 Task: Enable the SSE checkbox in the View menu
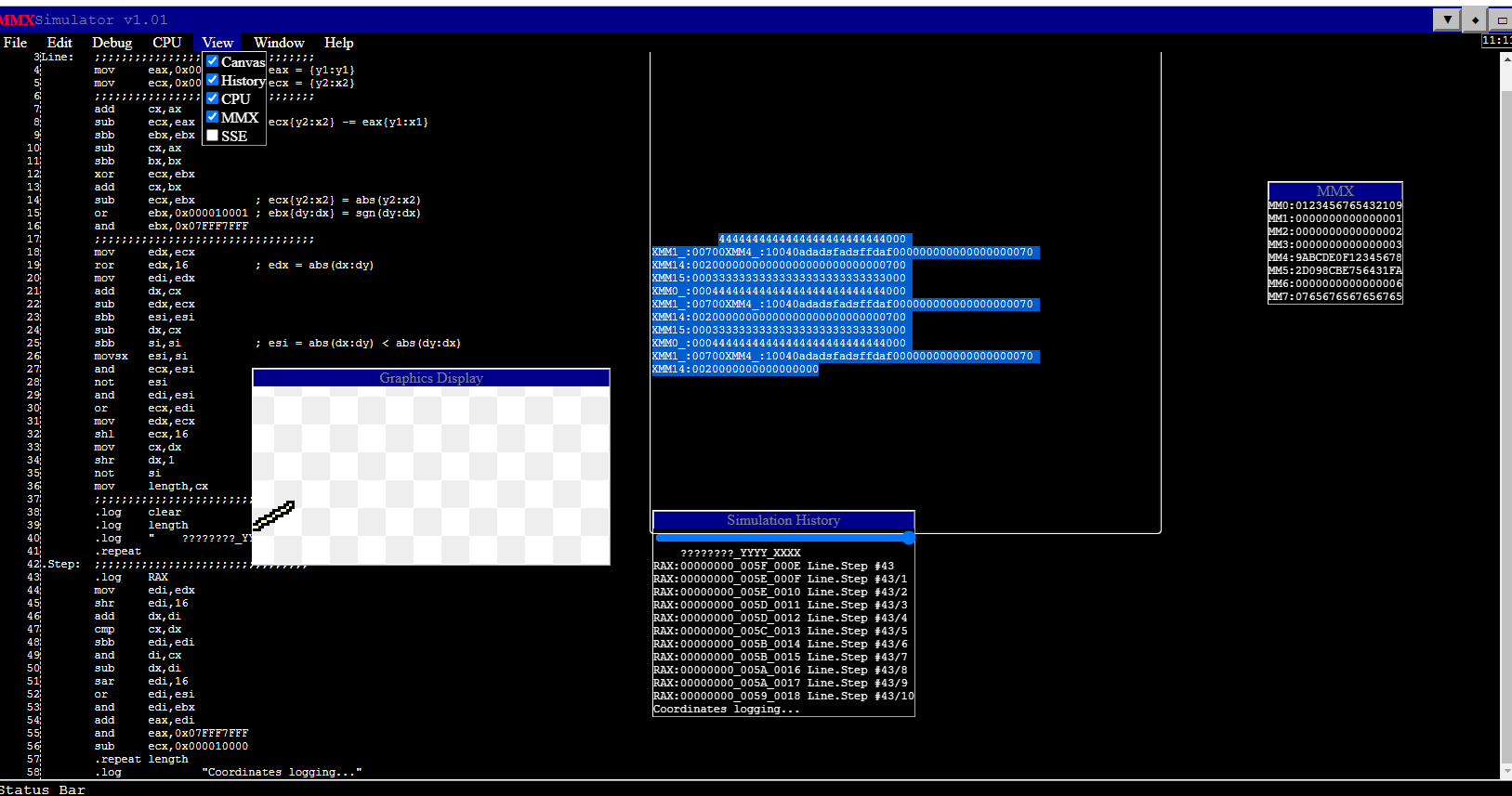pos(213,136)
